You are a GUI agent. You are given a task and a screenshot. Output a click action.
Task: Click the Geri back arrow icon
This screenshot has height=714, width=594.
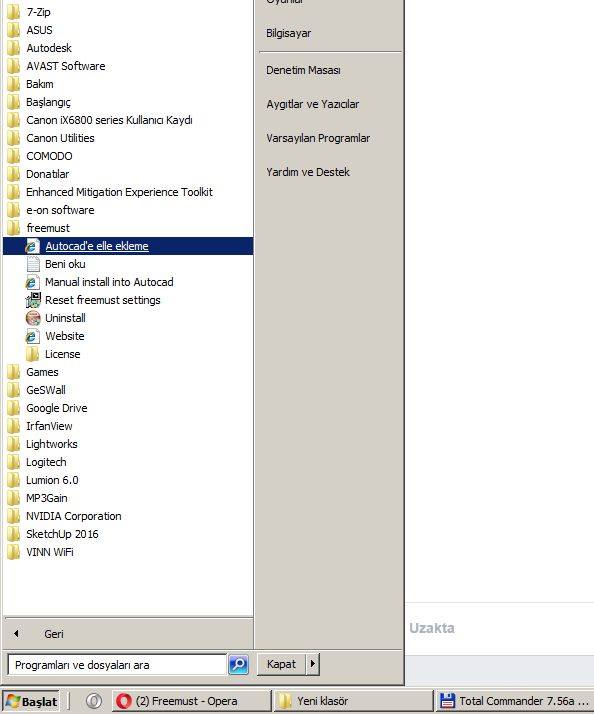(x=16, y=633)
